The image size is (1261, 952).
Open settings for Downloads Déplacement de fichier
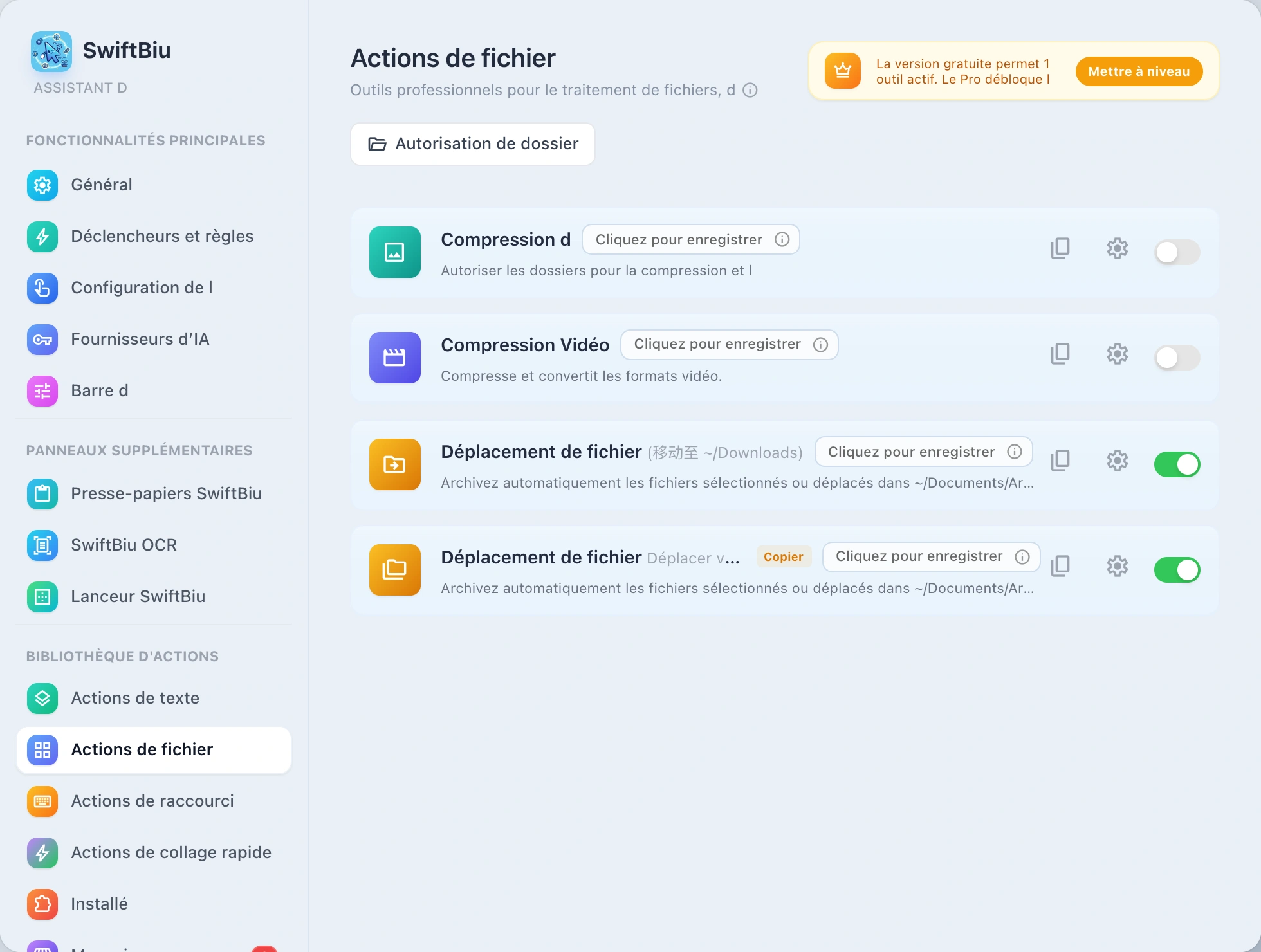tap(1118, 461)
